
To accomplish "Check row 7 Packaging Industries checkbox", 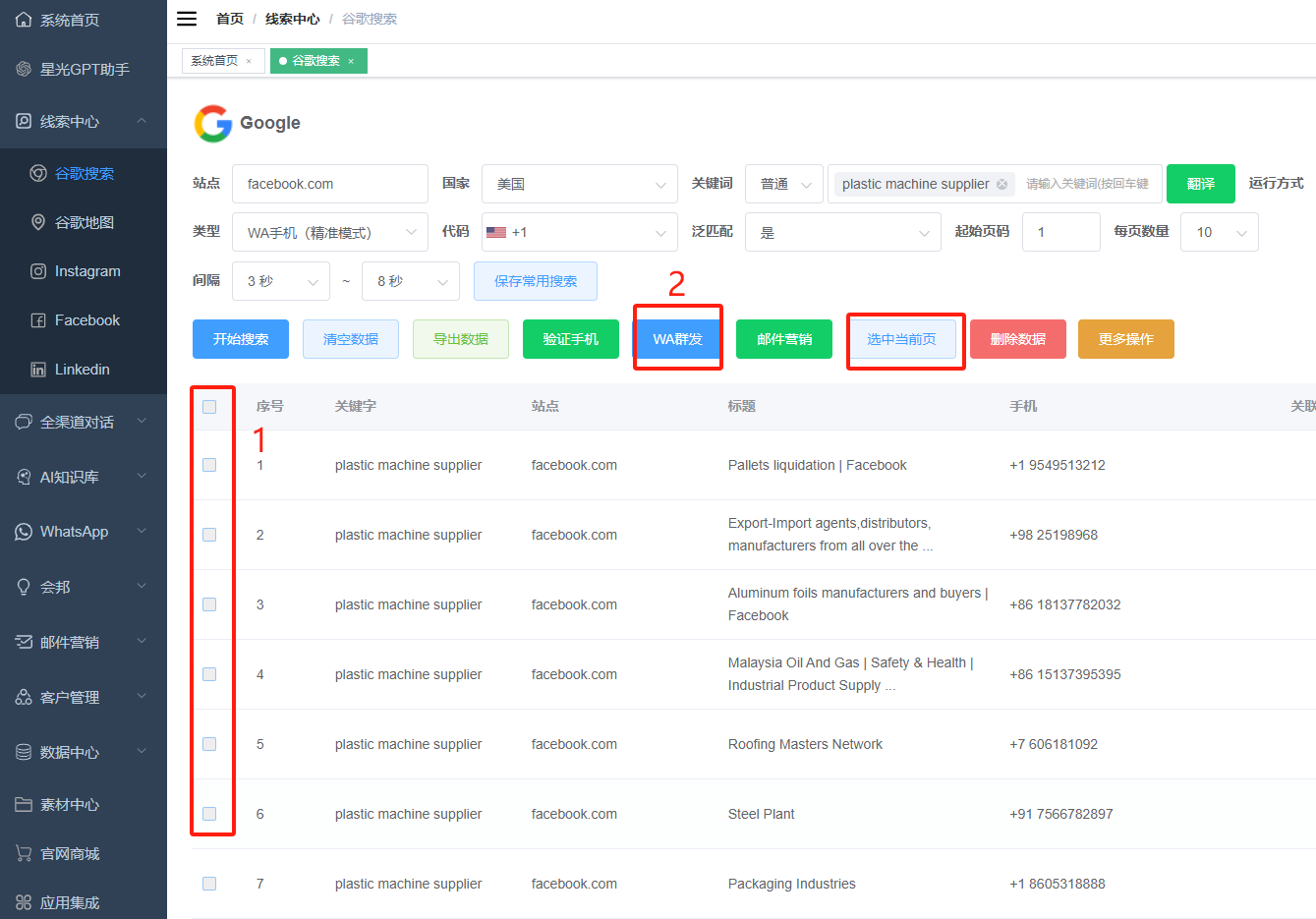I will coord(209,884).
